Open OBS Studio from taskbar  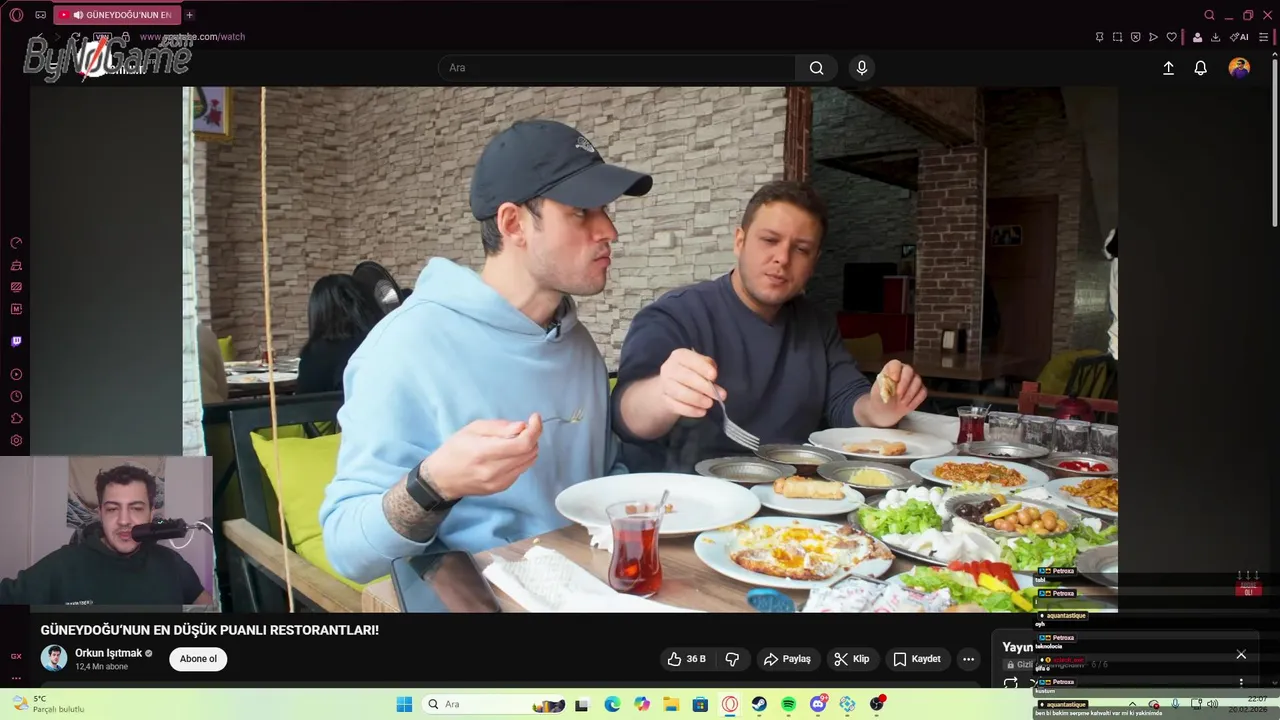click(877, 704)
